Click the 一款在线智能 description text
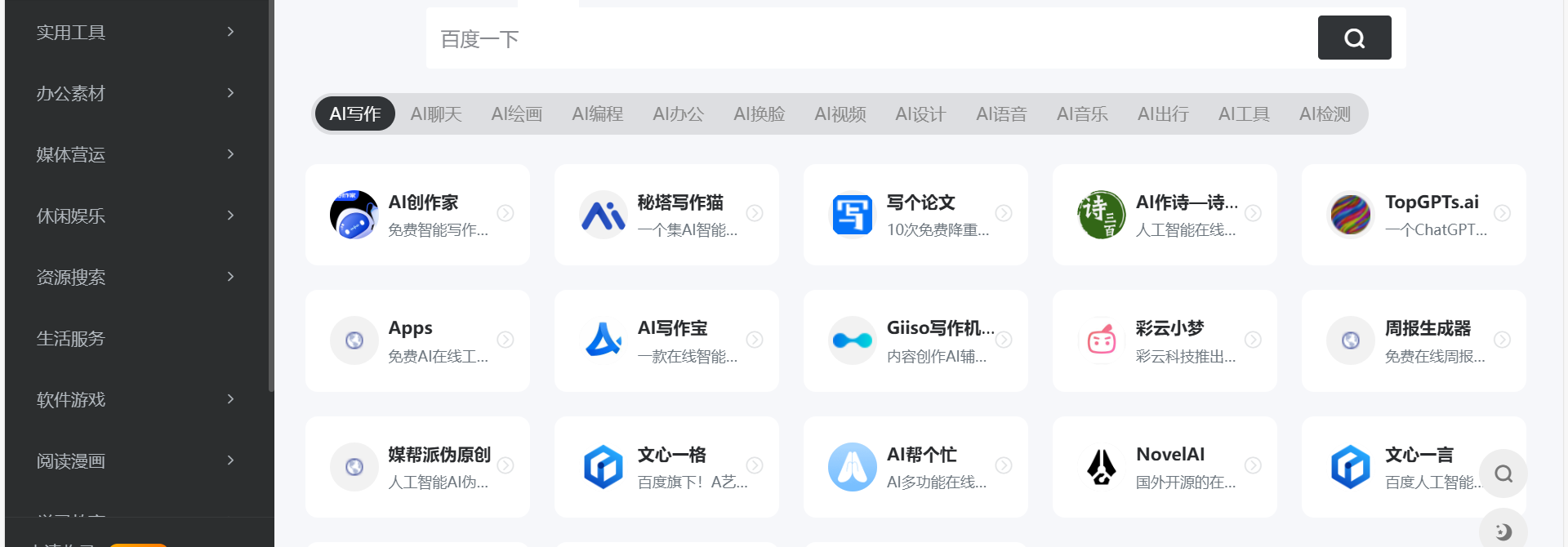 tap(688, 356)
